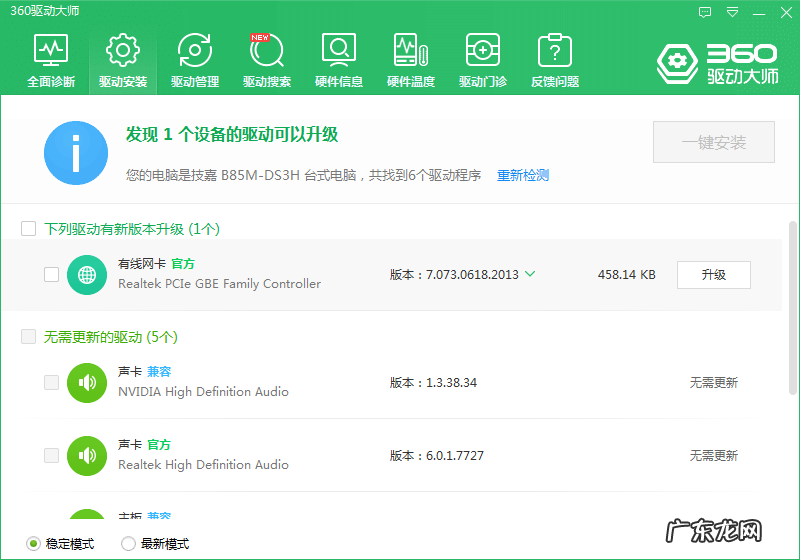Click the 升级 upgrade button
Image resolution: width=800 pixels, height=560 pixels.
(714, 275)
